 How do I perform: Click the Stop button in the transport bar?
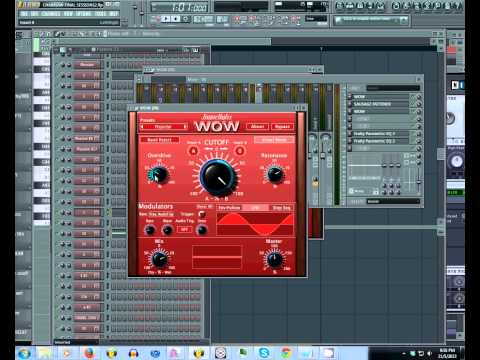tap(176, 19)
